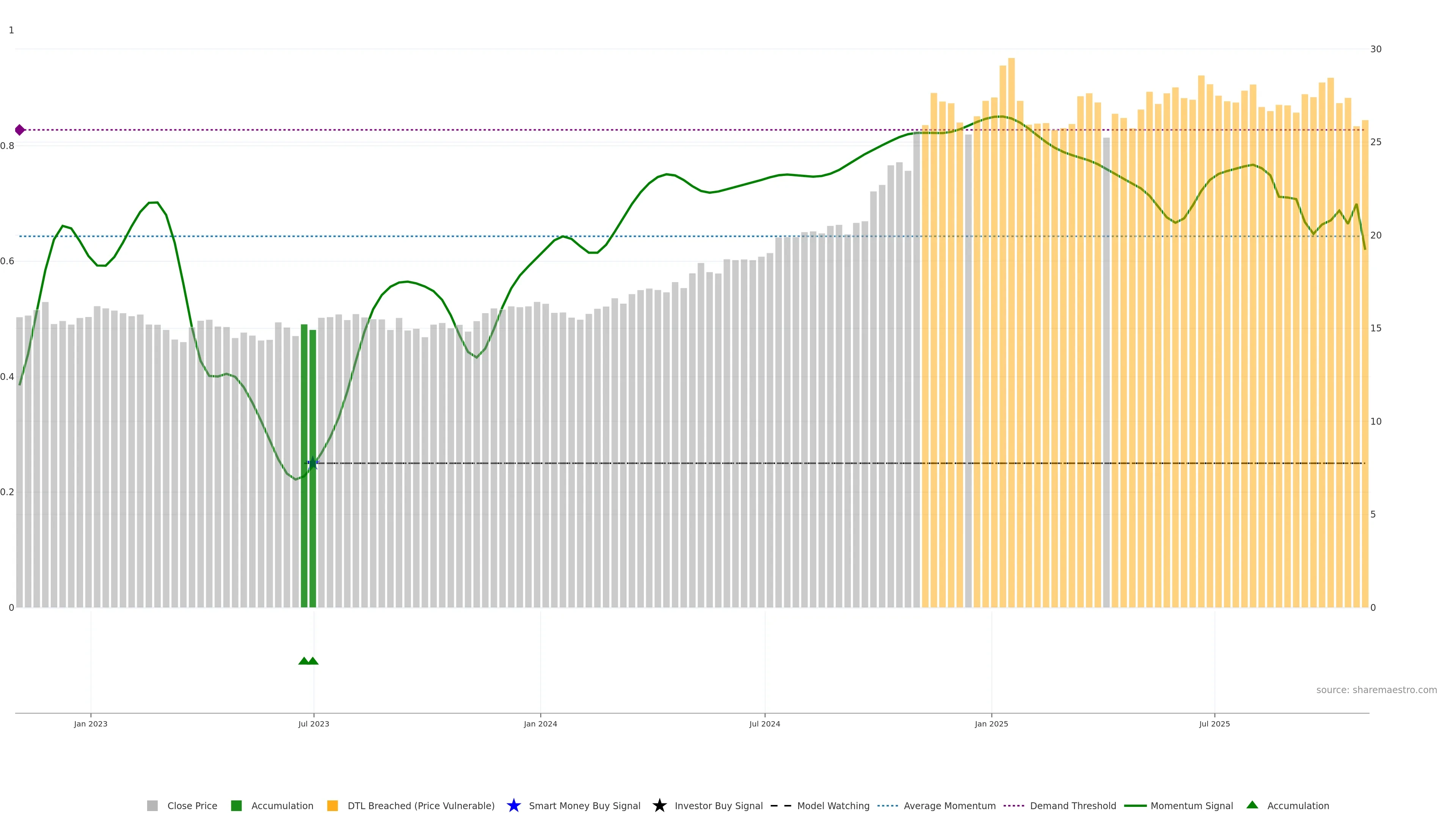The image size is (1456, 819).
Task: Click the green Accumulation legend square
Action: (236, 805)
